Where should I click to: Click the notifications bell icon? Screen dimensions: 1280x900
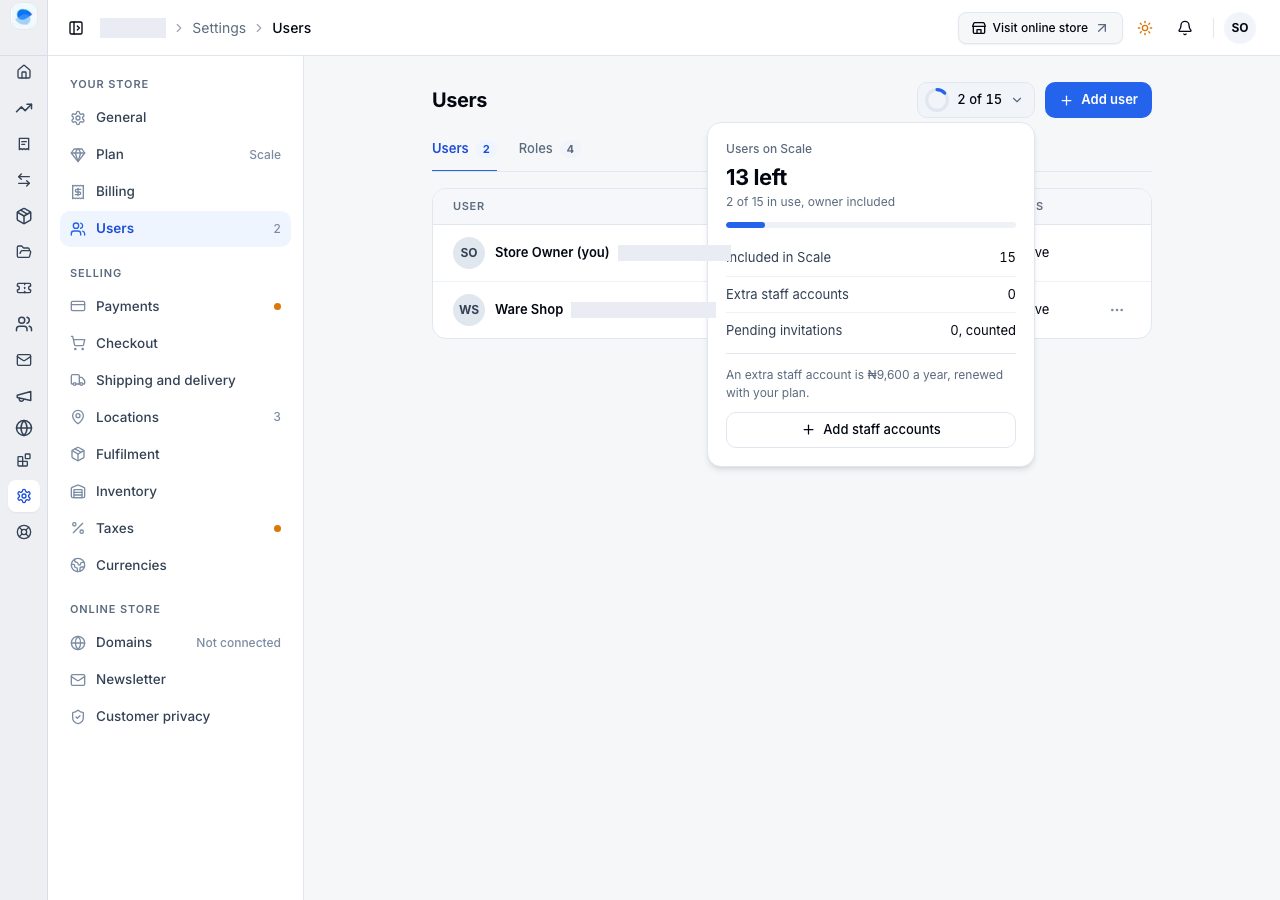click(1185, 28)
